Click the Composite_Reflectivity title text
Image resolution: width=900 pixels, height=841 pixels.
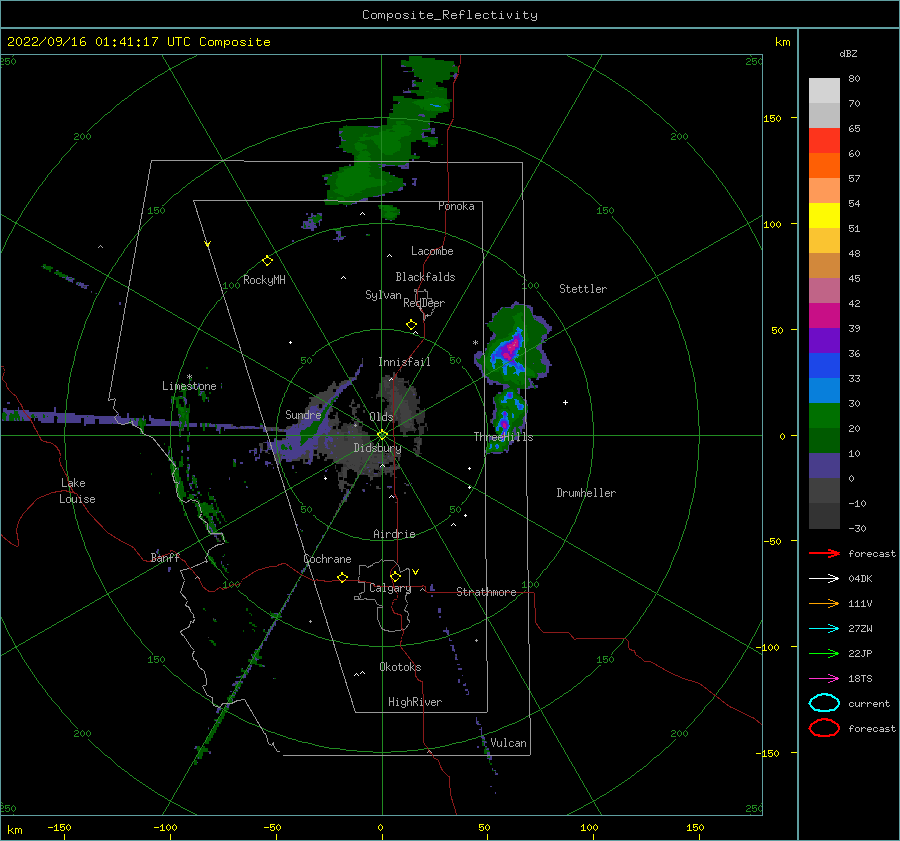click(x=450, y=15)
